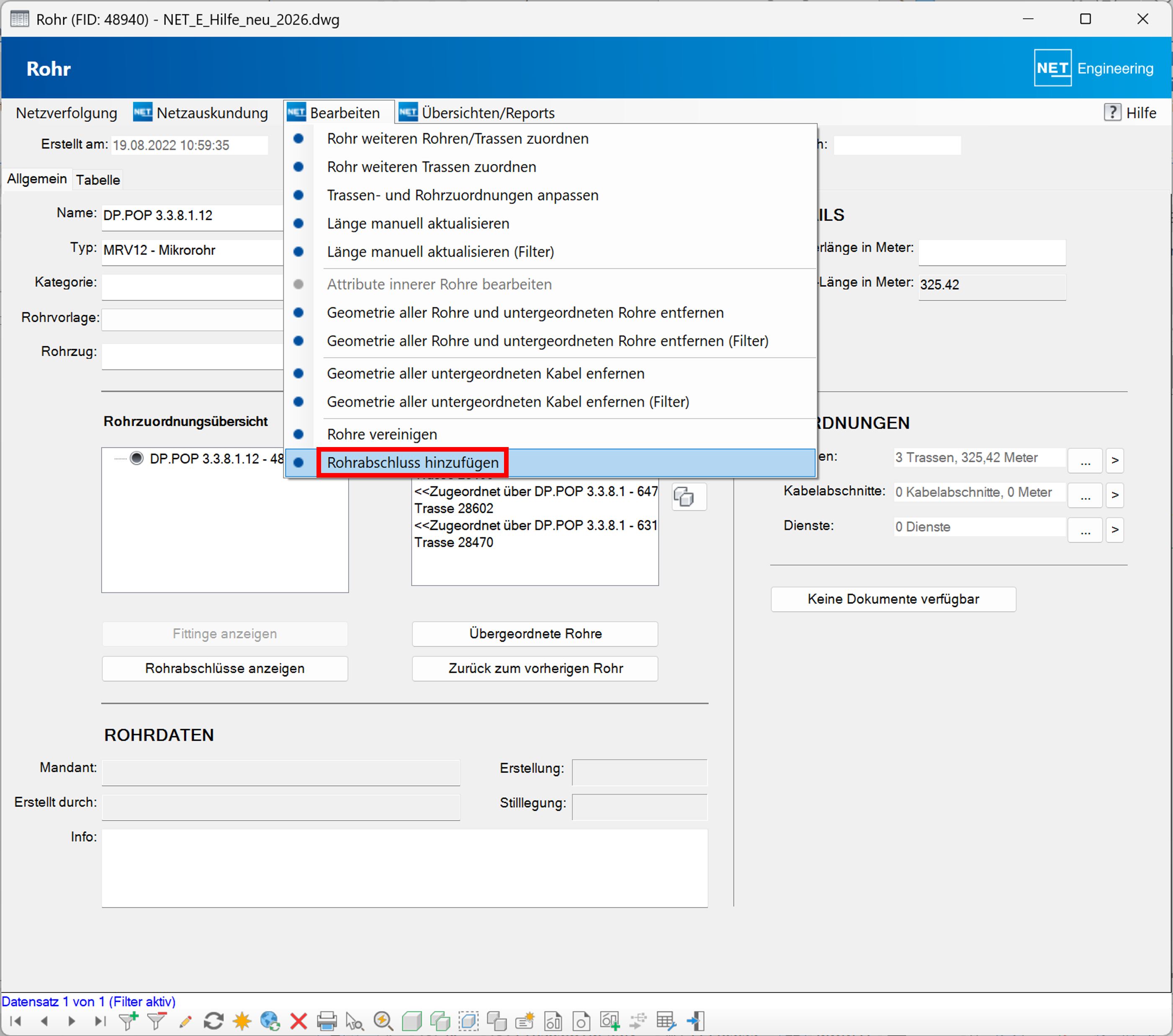Click the Fittinge anzeigen button
Image resolution: width=1173 pixels, height=1036 pixels.
coord(225,634)
